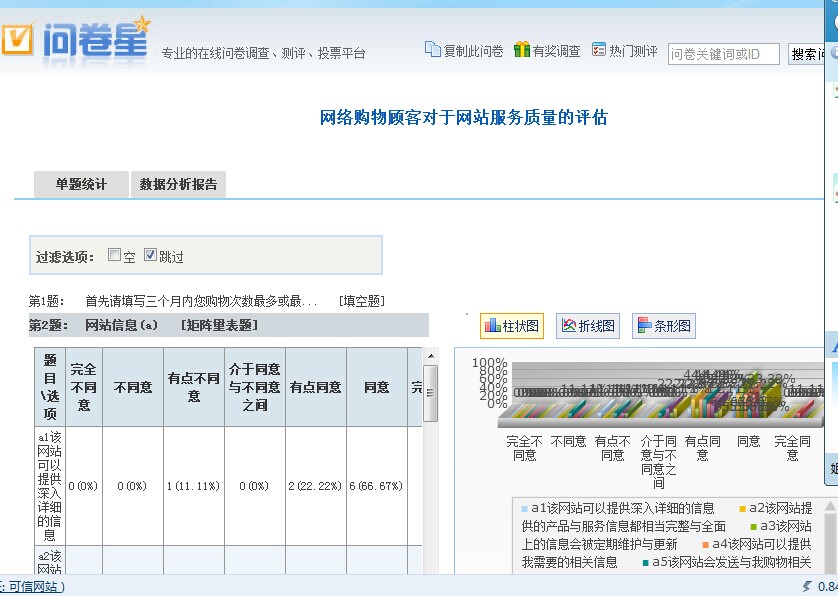Image resolution: width=838 pixels, height=596 pixels.
Task: Click the 题目\选项 header cell
Action: pos(50,387)
